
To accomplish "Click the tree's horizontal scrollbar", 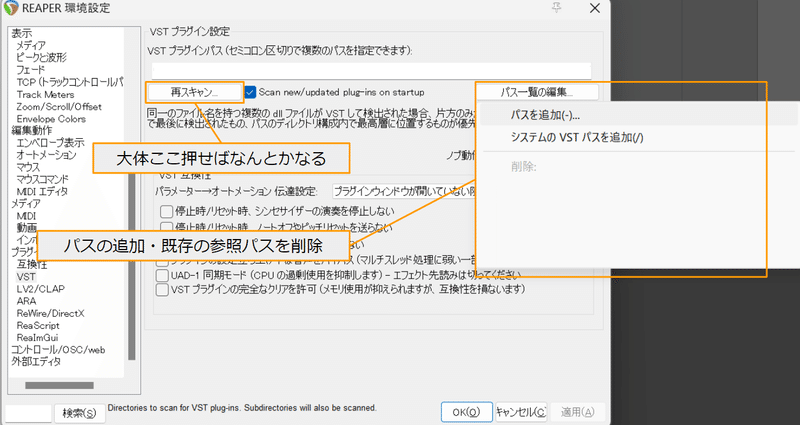I will pyautogui.click(x=59, y=385).
